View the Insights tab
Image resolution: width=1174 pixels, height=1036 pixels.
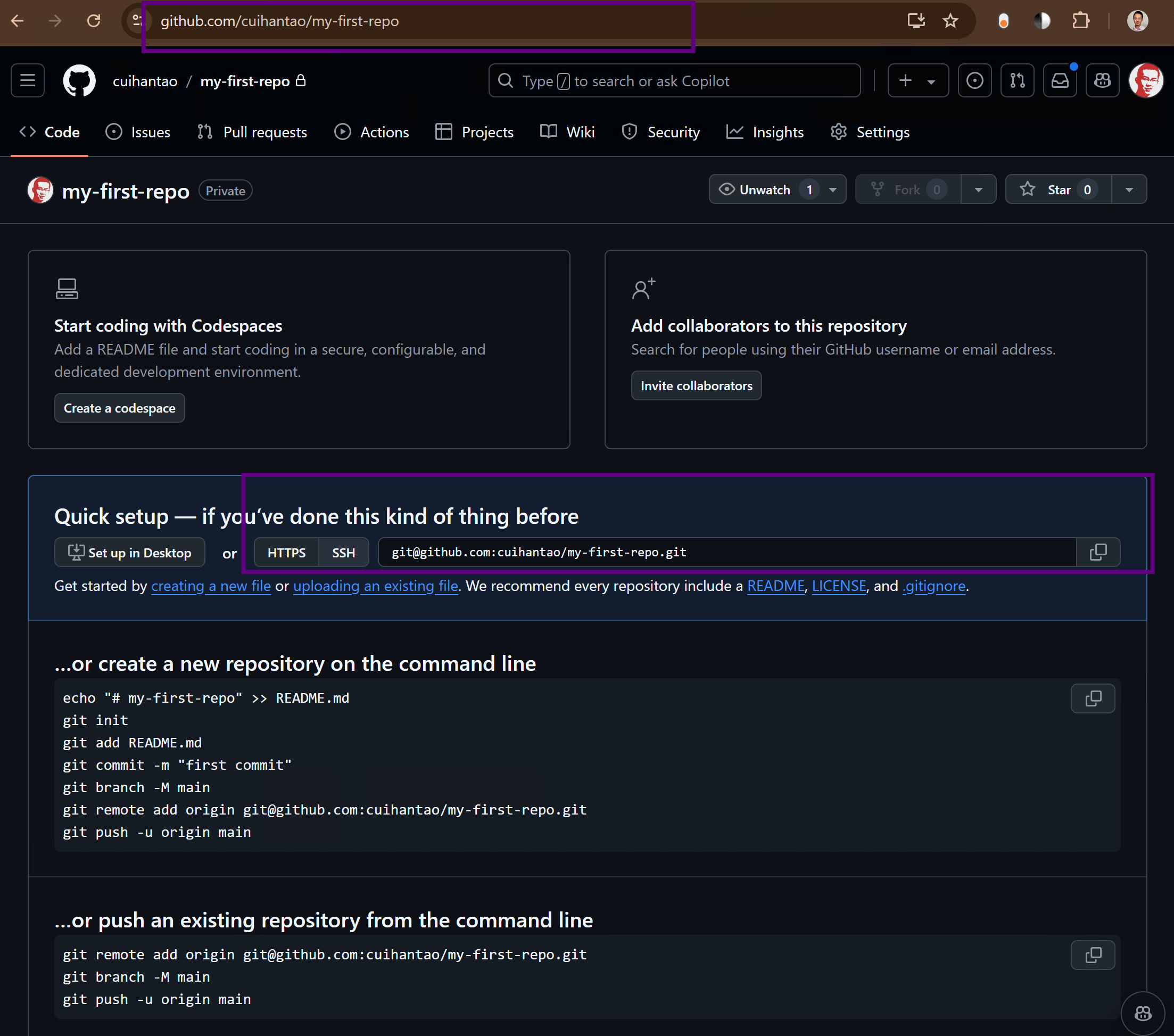coord(765,132)
